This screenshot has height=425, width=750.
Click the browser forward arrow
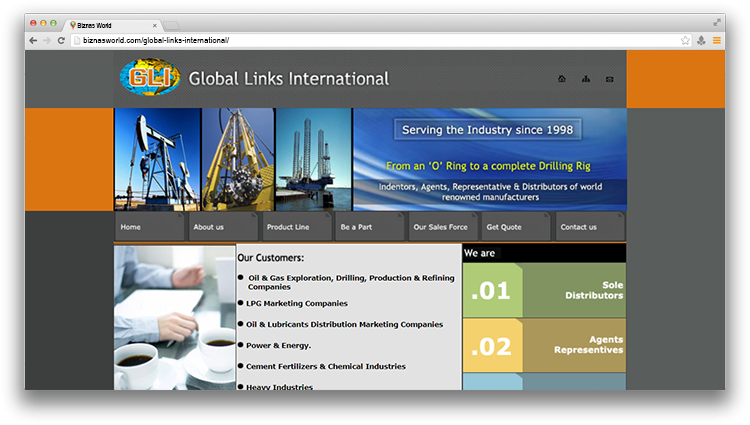tap(47, 40)
